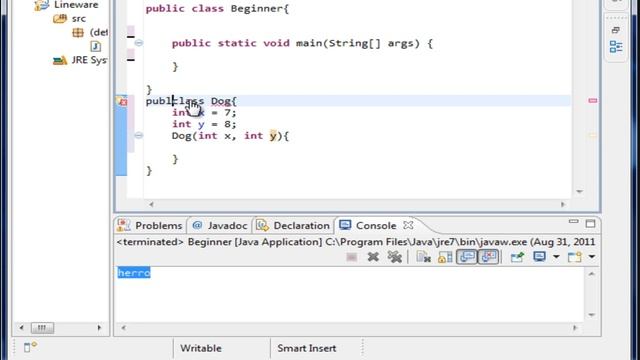Maximize the Console panel
This screenshot has width=640, height=360.
tap(590, 223)
